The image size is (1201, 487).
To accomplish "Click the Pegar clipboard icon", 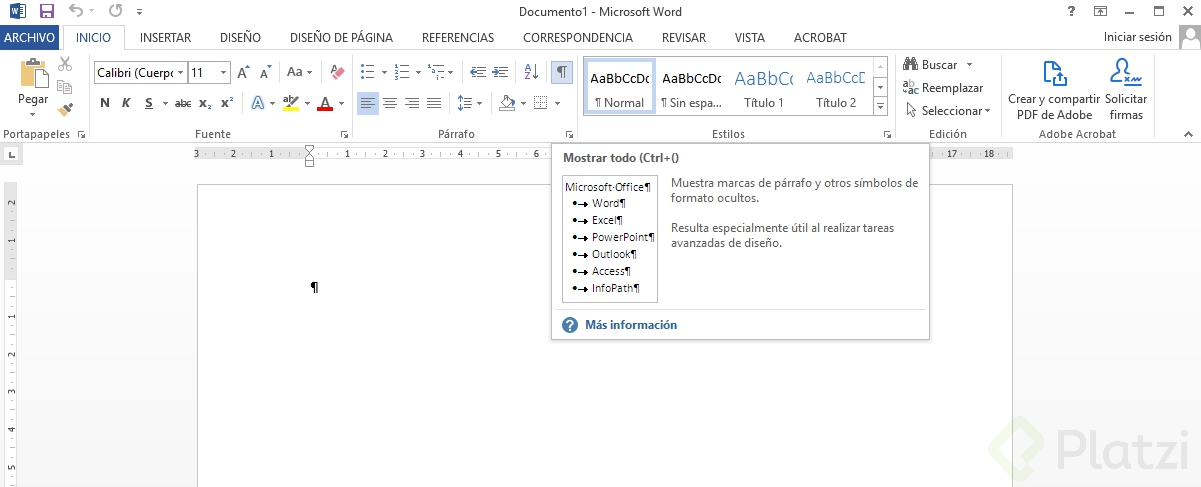I will tap(33, 73).
